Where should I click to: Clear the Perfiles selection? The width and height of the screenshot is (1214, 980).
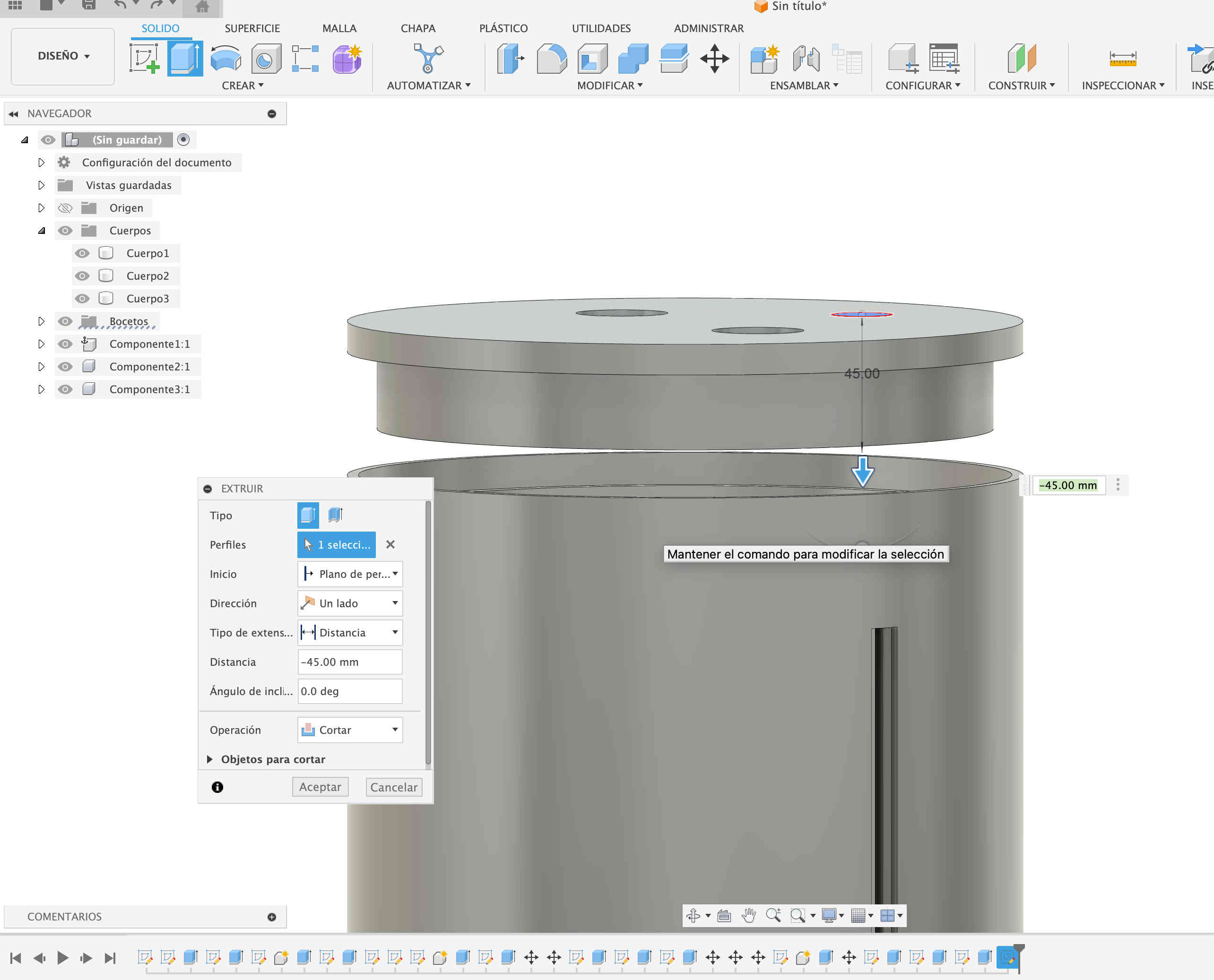[x=390, y=544]
